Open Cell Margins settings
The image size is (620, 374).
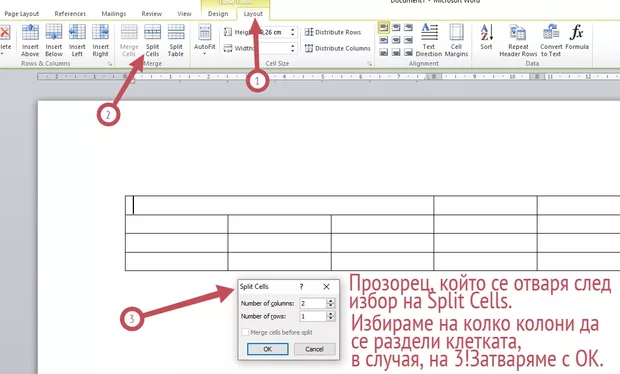[x=456, y=40]
